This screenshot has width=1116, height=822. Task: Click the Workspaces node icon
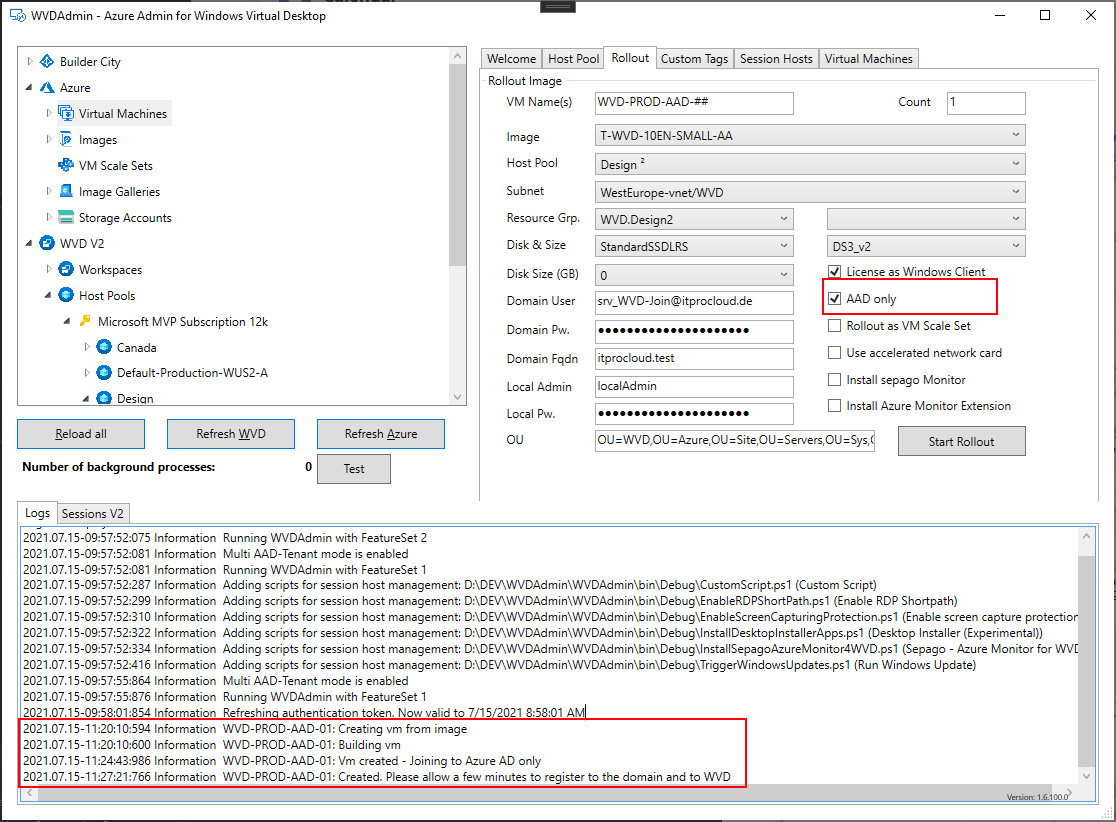(x=66, y=269)
